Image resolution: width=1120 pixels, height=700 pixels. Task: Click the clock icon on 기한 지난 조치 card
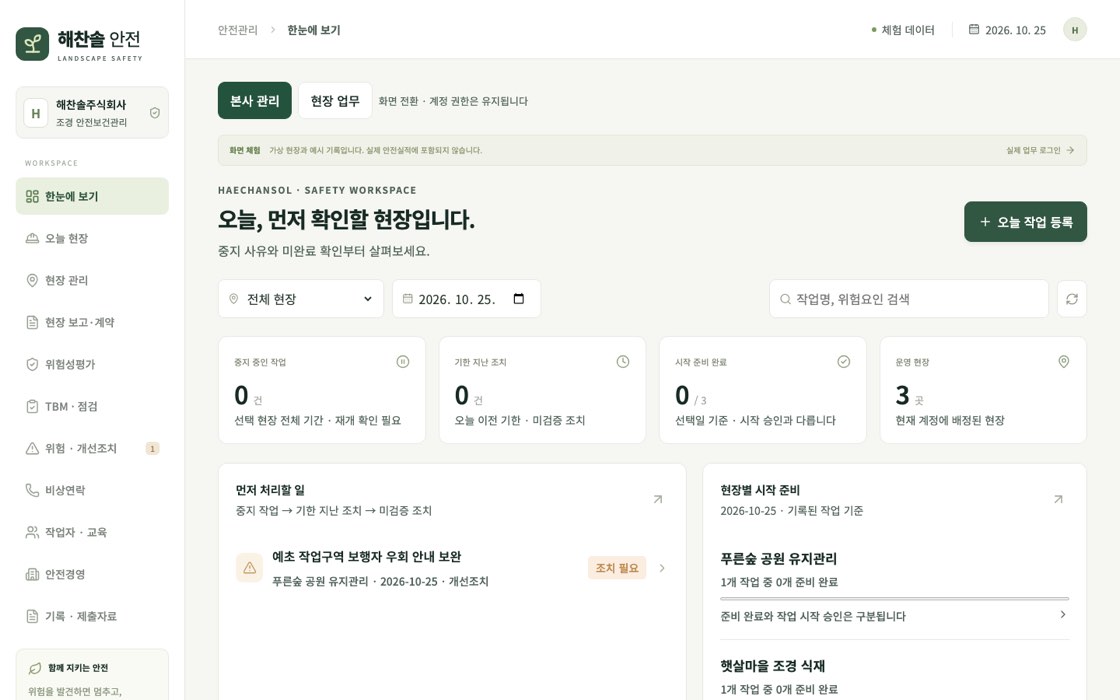623,361
